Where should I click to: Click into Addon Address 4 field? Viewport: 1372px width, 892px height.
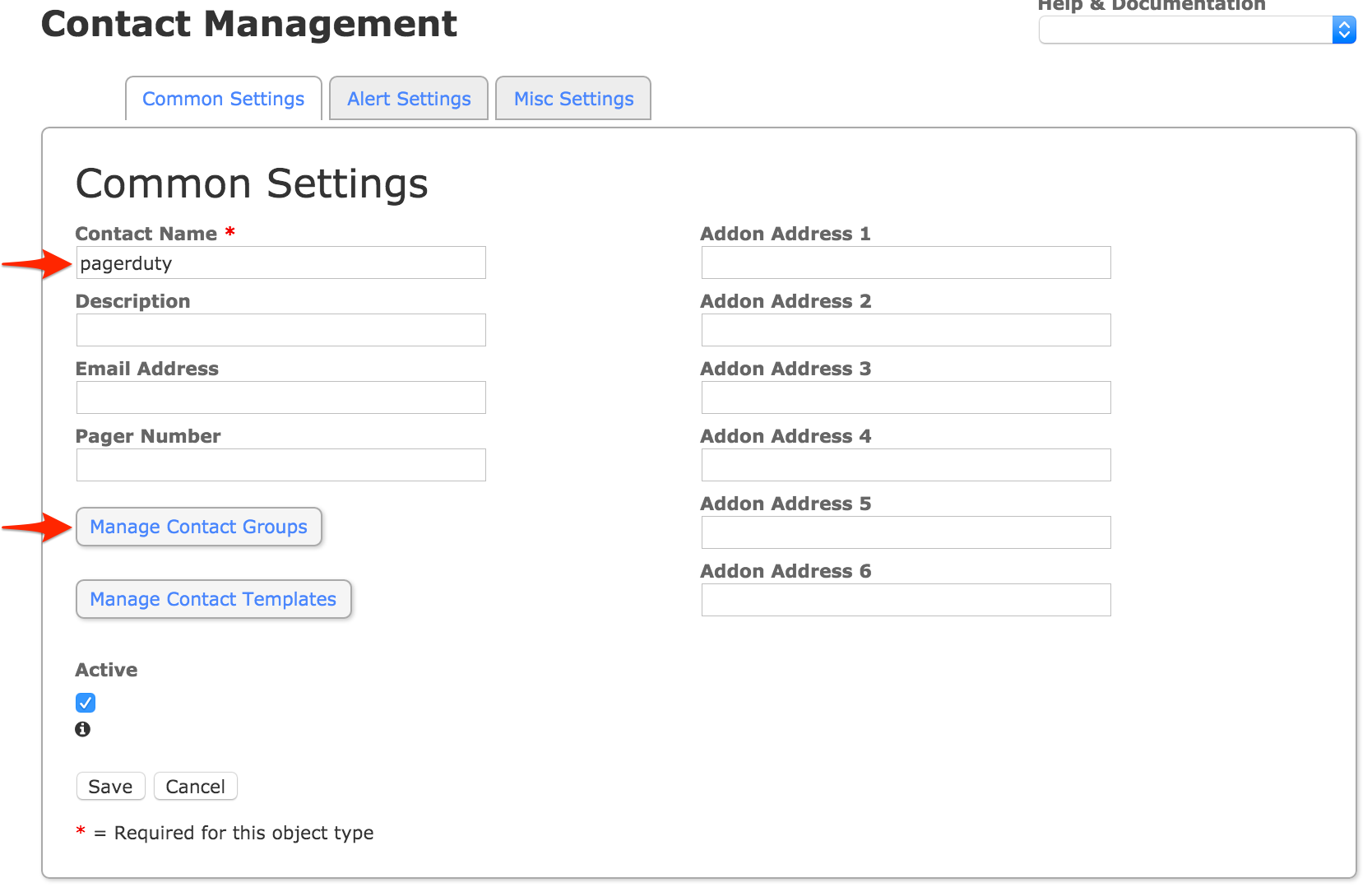[906, 465]
